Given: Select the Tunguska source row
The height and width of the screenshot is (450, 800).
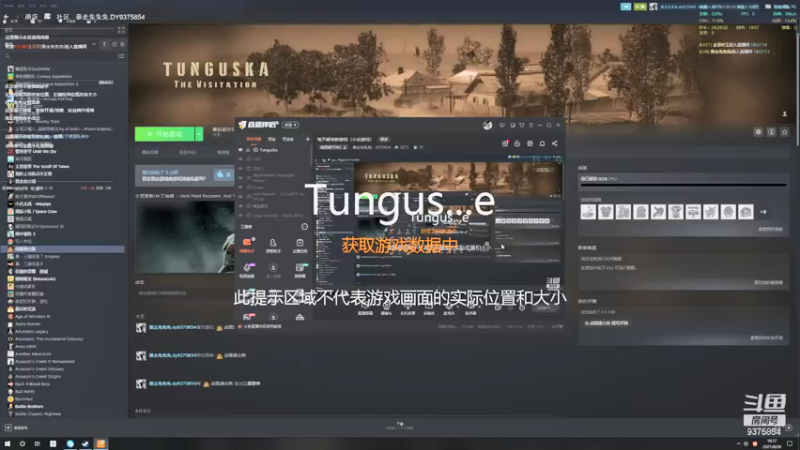Looking at the screenshot, I should tap(273, 150).
